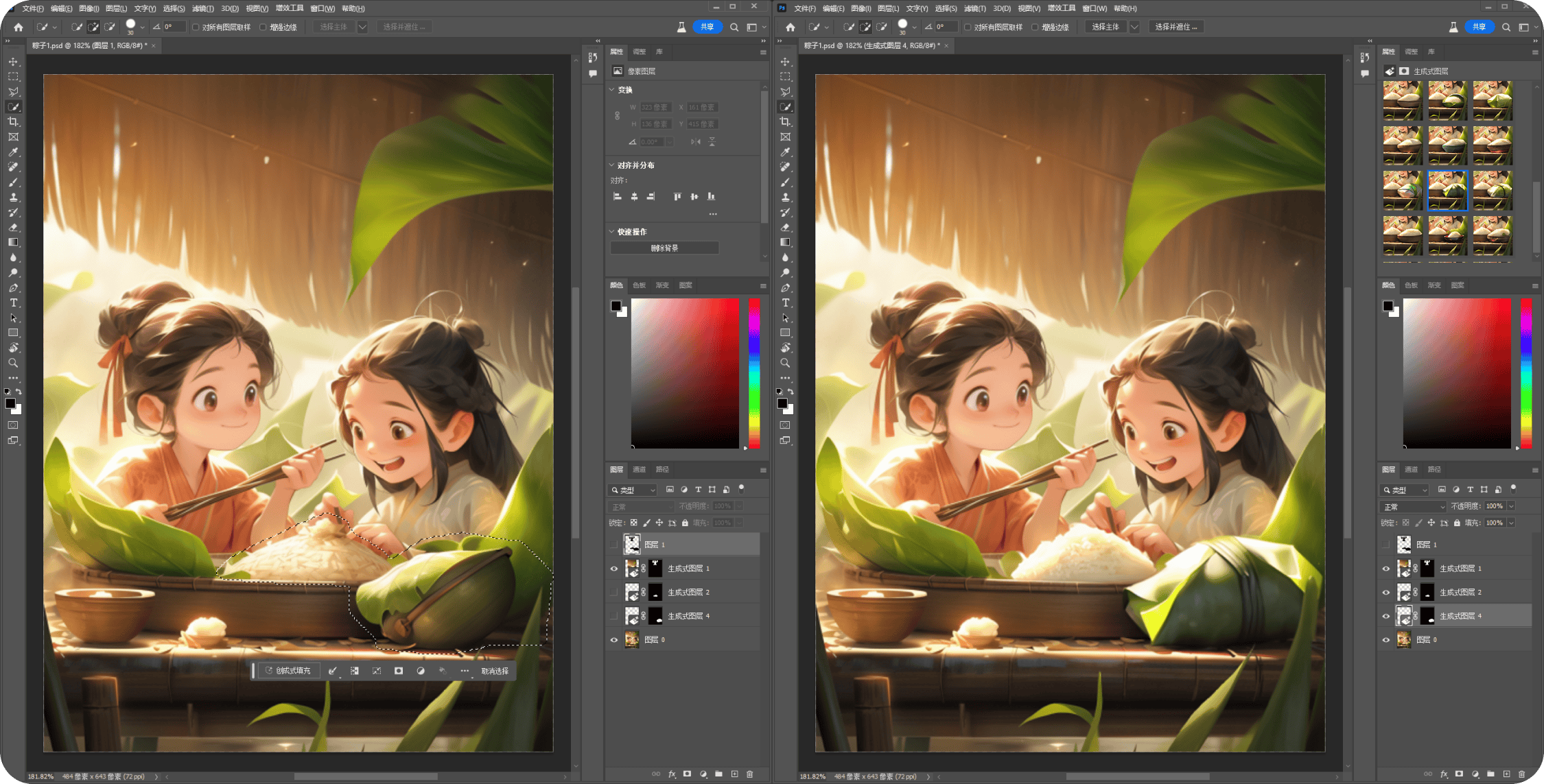Image resolution: width=1544 pixels, height=784 pixels.
Task: Click foreground color swatch in left color panel
Action: point(616,306)
